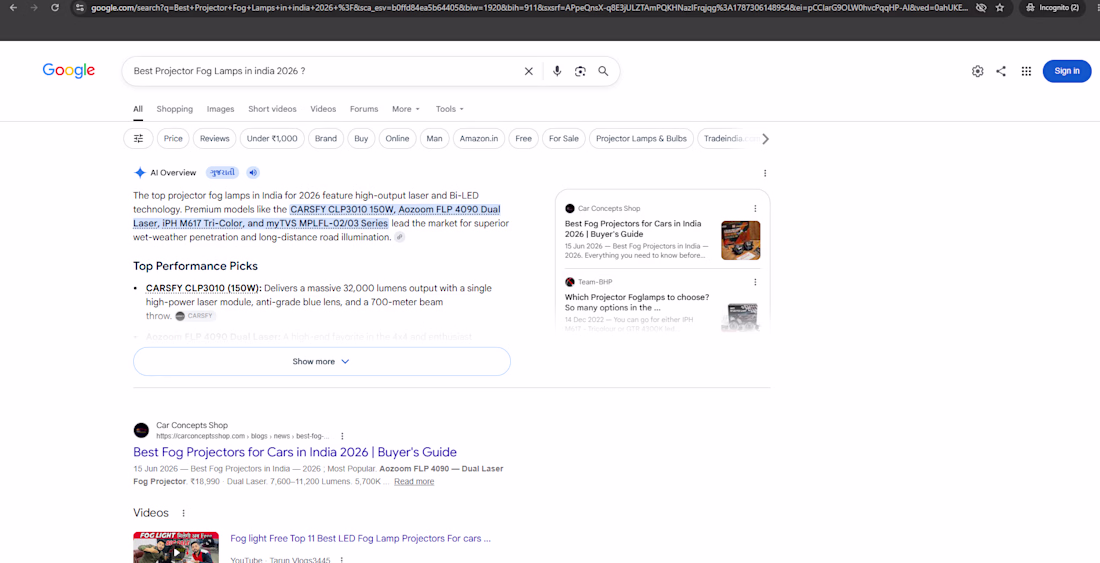The height and width of the screenshot is (563, 1100).
Task: Click the CARSFY CLP3010 (150W) heading term
Action: click(x=203, y=288)
